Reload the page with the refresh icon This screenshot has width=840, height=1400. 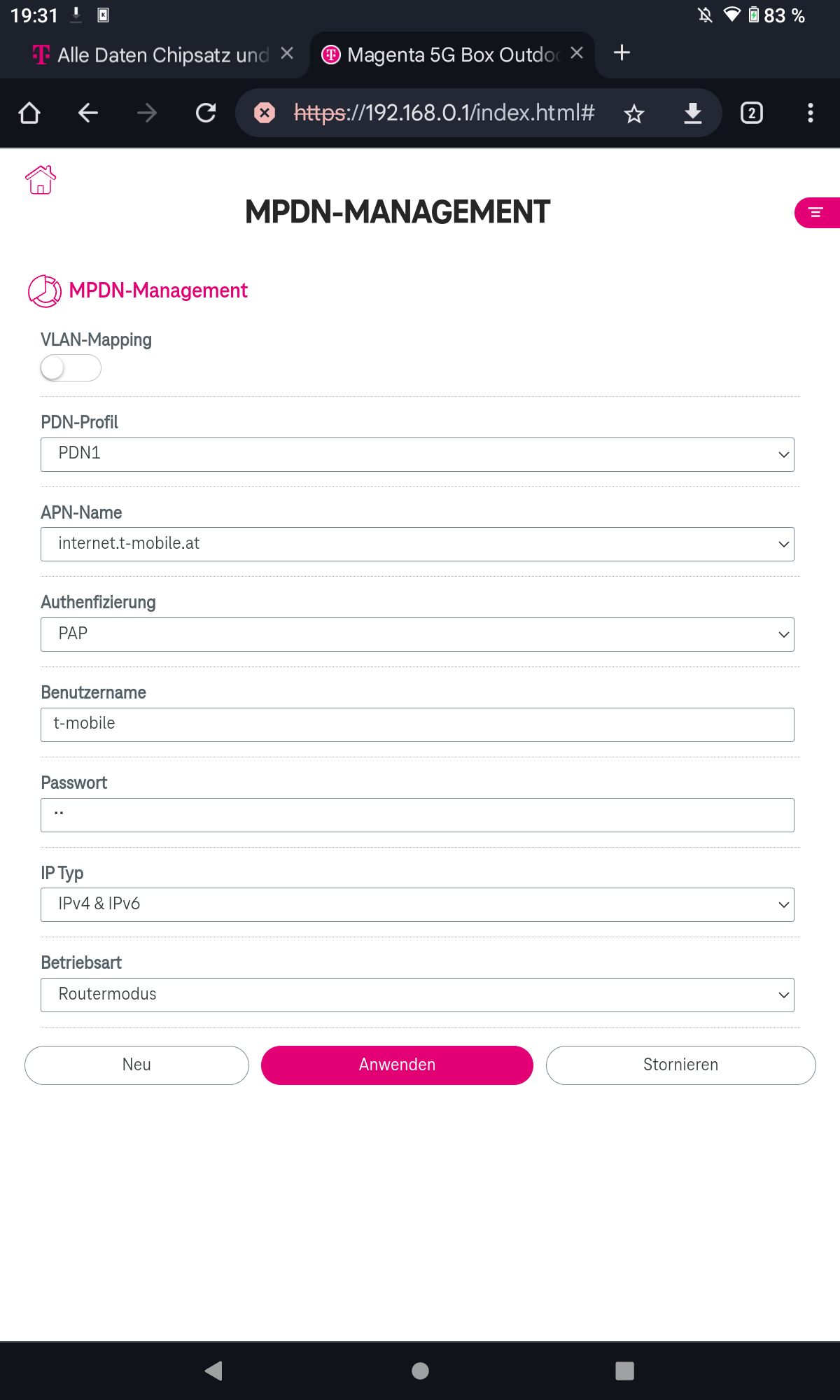[x=206, y=113]
